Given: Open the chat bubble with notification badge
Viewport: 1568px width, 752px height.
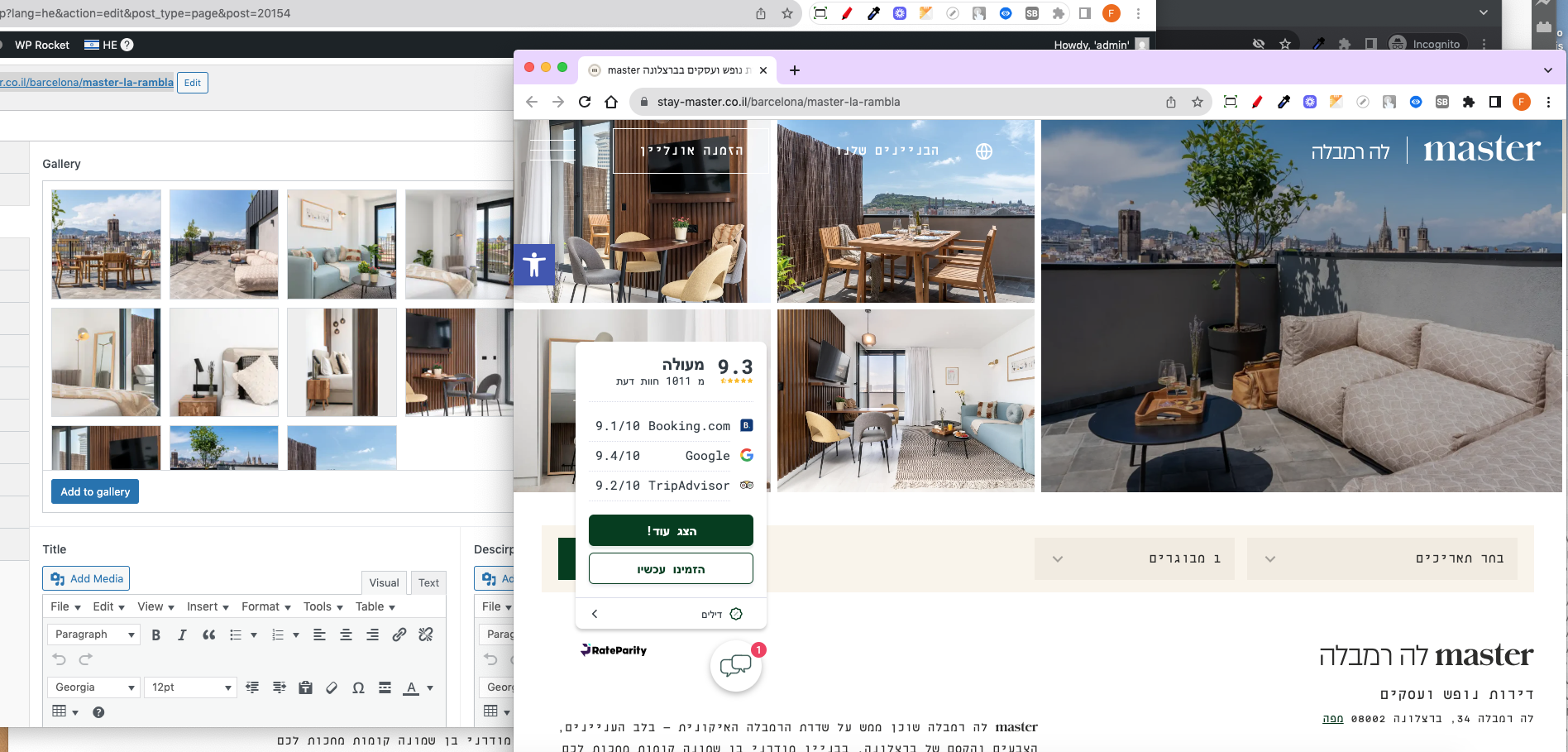Looking at the screenshot, I should [x=735, y=666].
